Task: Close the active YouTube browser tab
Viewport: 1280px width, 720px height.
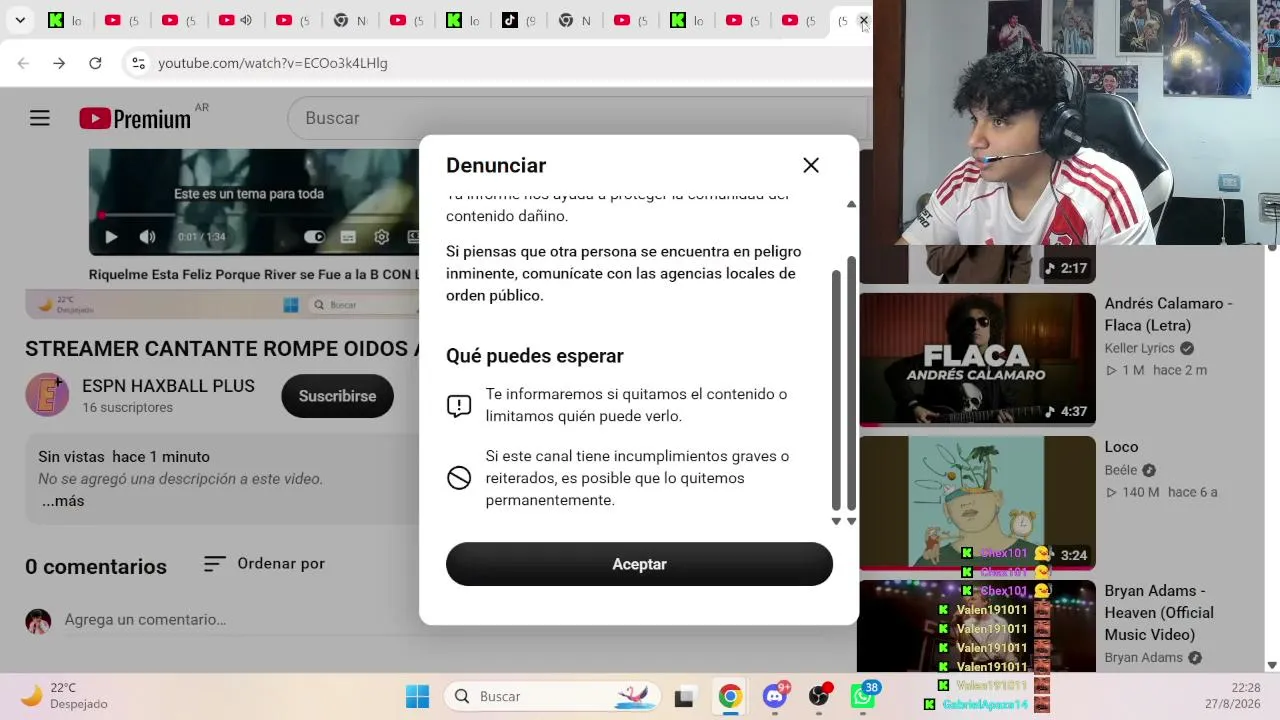Action: point(864,20)
